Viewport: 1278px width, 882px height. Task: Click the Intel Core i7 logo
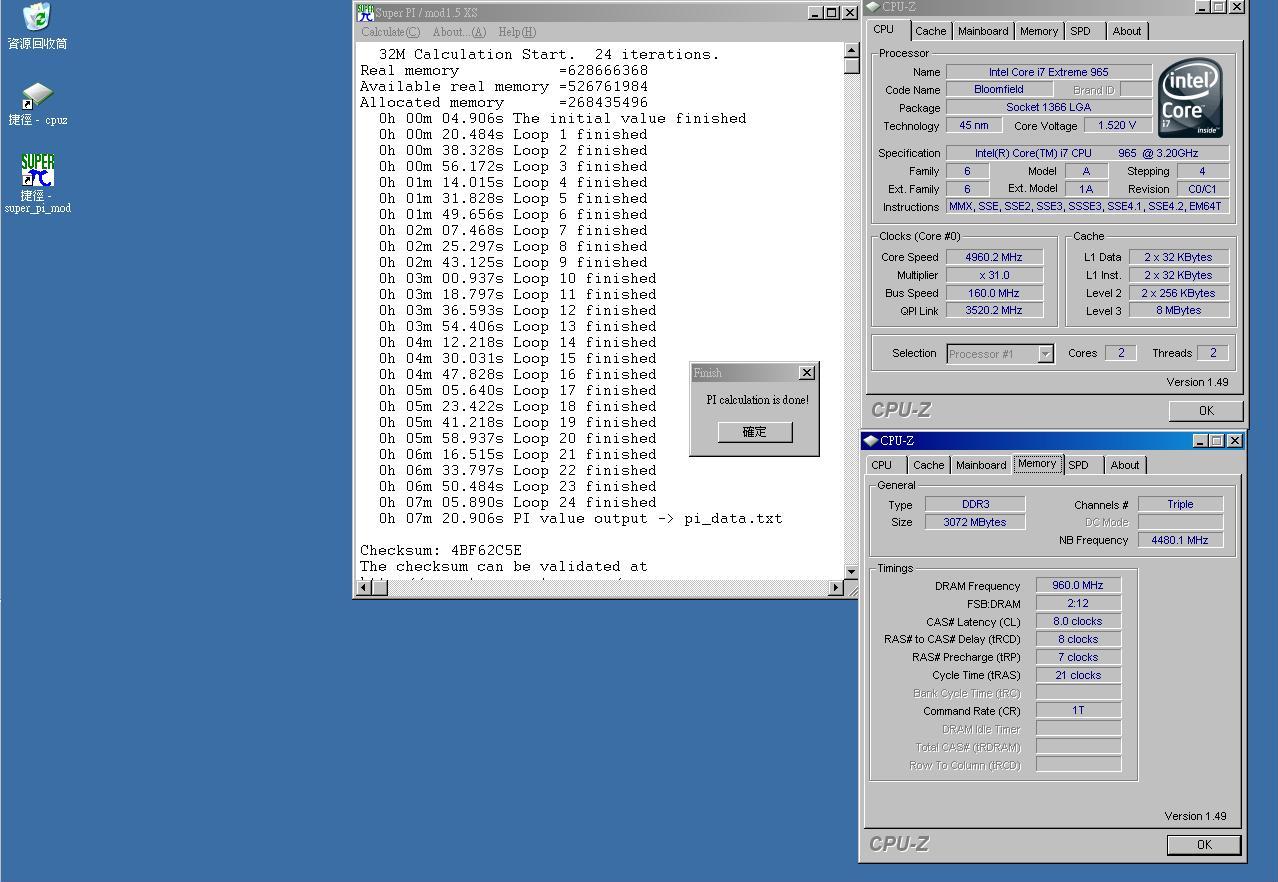coord(1190,98)
